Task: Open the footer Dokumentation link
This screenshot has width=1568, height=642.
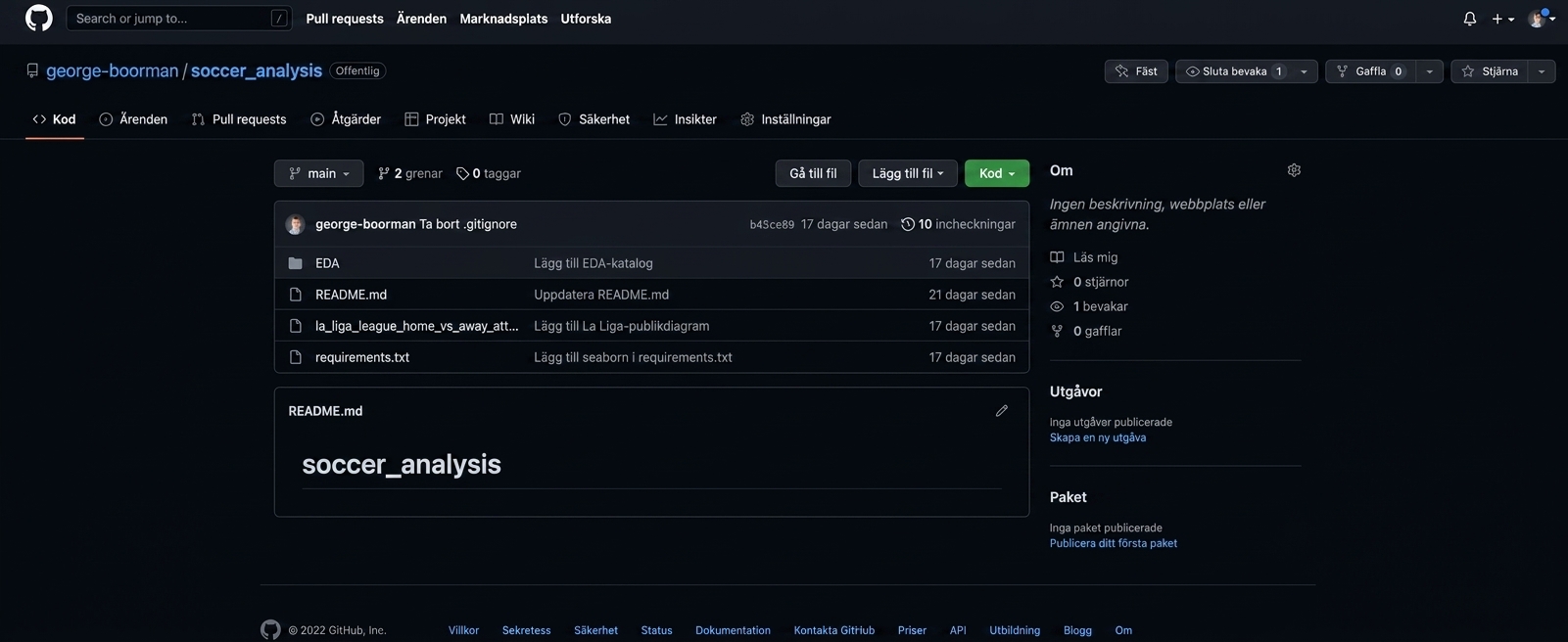Action: [x=733, y=630]
